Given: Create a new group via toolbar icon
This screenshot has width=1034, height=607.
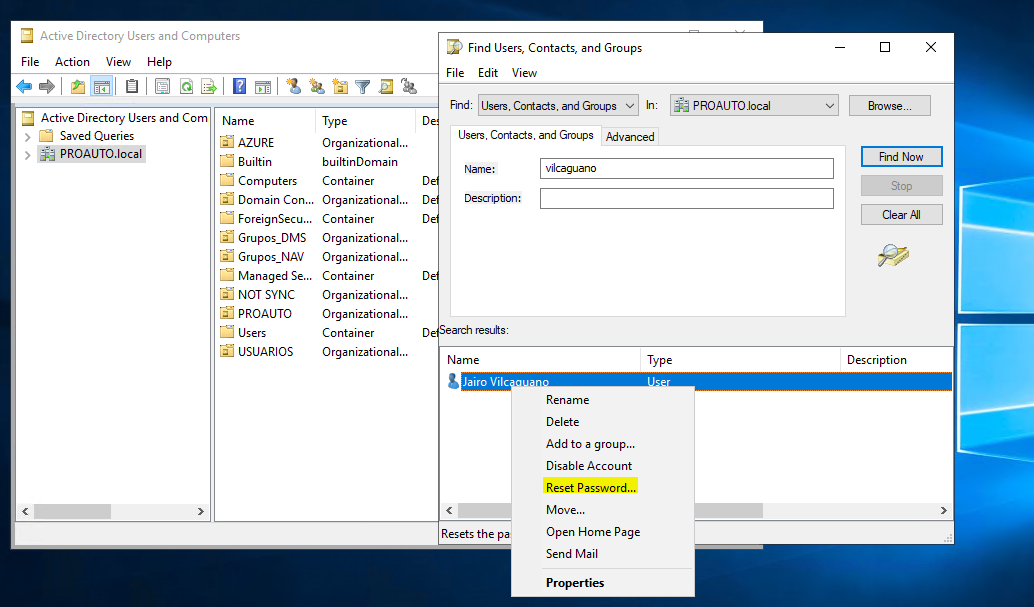Looking at the screenshot, I should click(x=317, y=86).
